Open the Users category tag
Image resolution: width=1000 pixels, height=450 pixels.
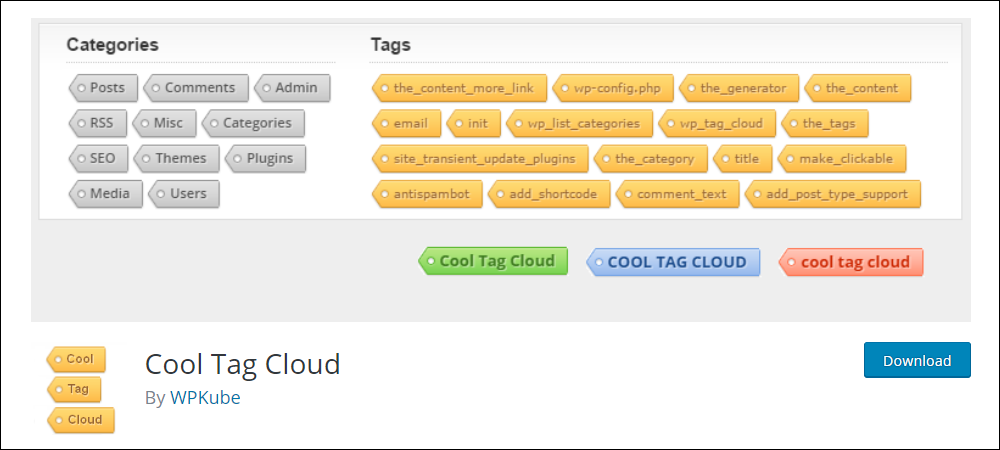click(x=184, y=194)
